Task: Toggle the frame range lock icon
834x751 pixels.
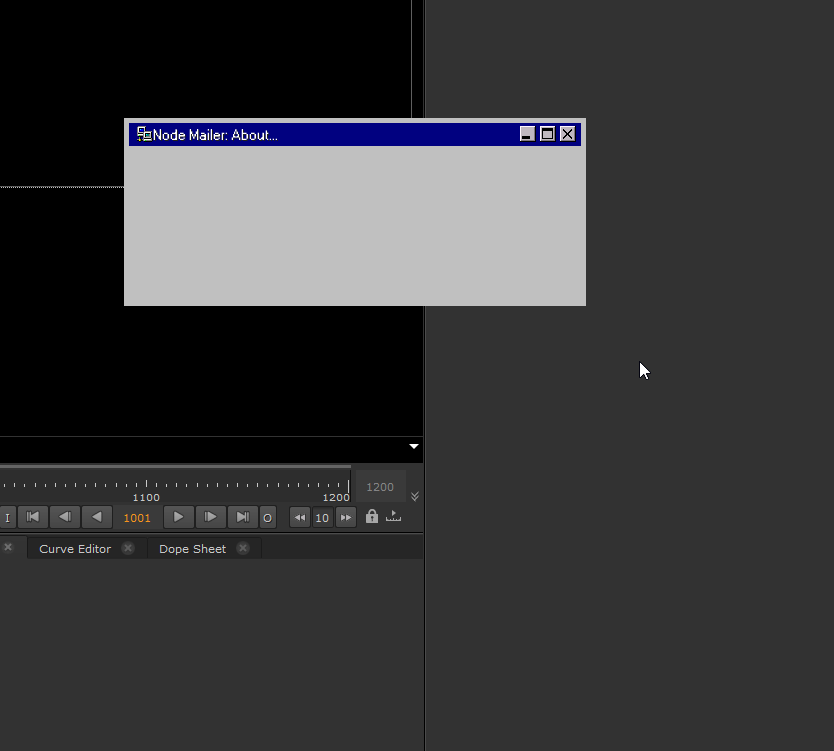Action: pos(372,516)
